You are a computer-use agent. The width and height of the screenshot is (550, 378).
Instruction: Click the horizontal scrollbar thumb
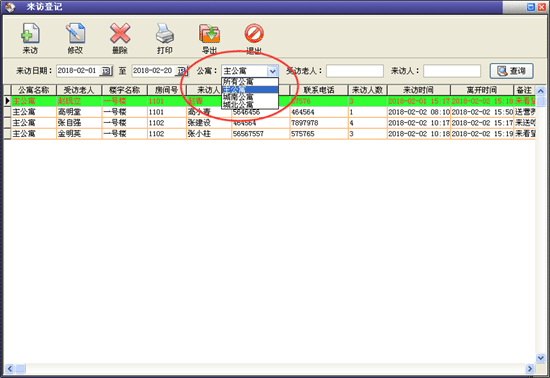(x=20, y=369)
